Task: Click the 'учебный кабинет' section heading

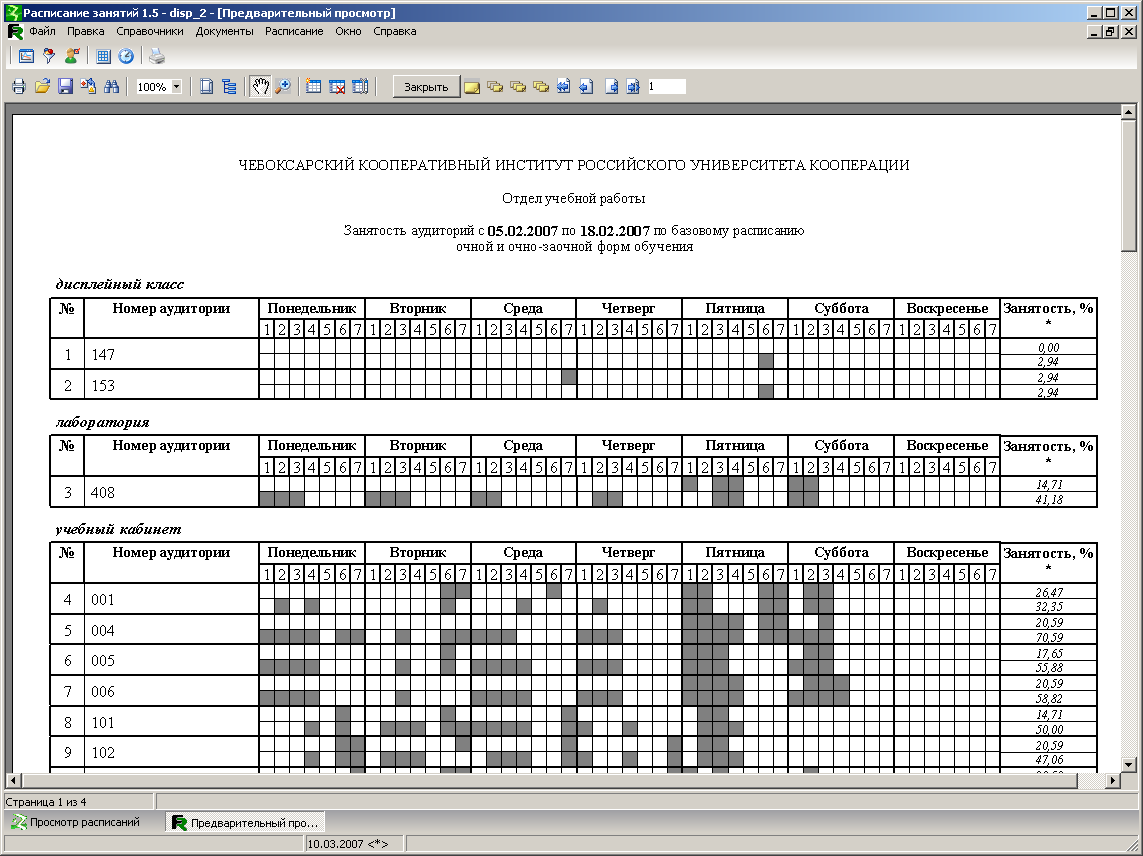Action: click(118, 529)
